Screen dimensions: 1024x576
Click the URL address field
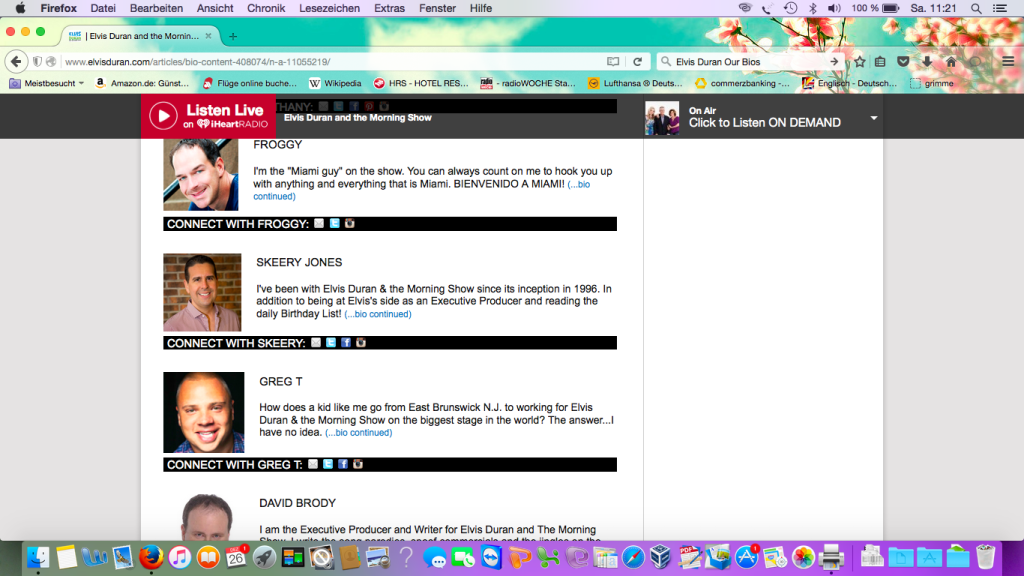(x=333, y=61)
